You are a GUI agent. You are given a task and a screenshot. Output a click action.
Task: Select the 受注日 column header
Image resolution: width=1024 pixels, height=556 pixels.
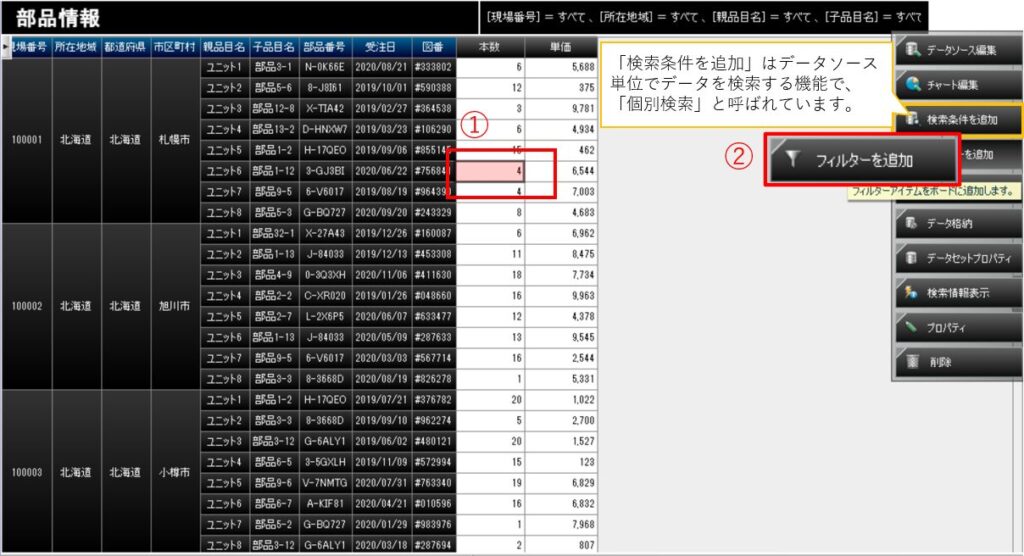381,47
